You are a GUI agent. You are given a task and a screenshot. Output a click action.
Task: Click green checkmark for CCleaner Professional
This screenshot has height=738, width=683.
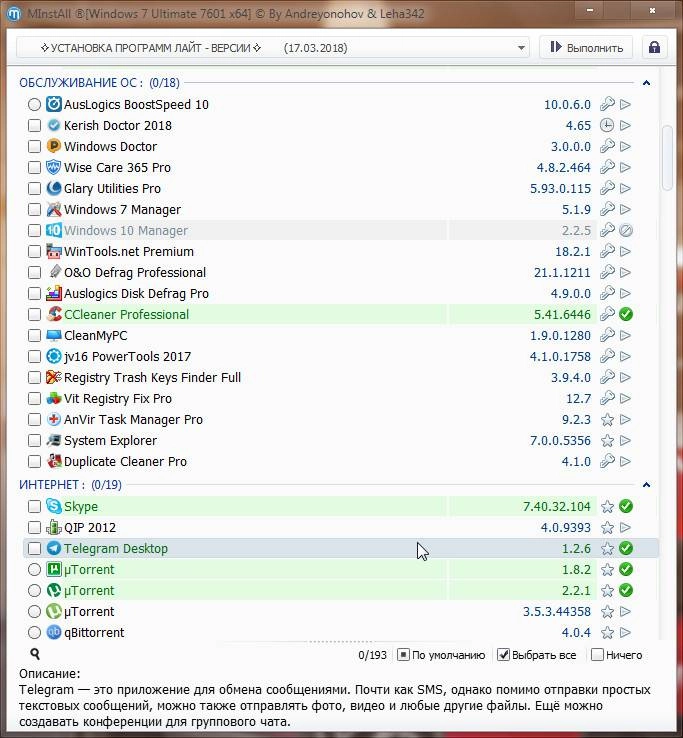[626, 314]
